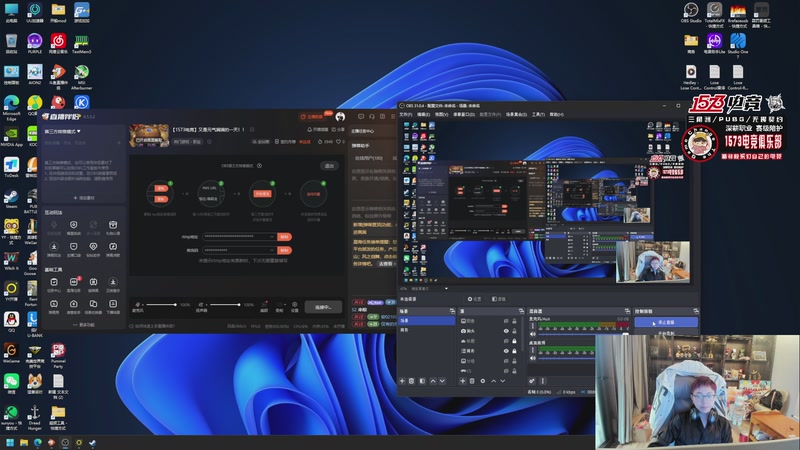Open customer service headset icon in companion
This screenshot has height=450, width=800.
371,116
